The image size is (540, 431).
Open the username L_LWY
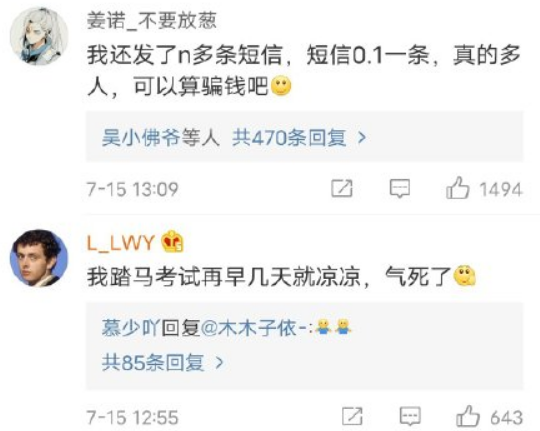pyautogui.click(x=120, y=243)
